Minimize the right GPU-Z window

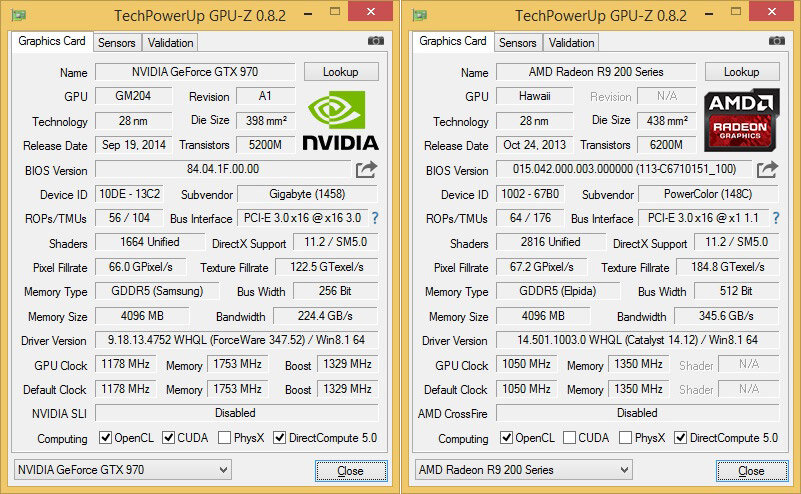coord(709,14)
